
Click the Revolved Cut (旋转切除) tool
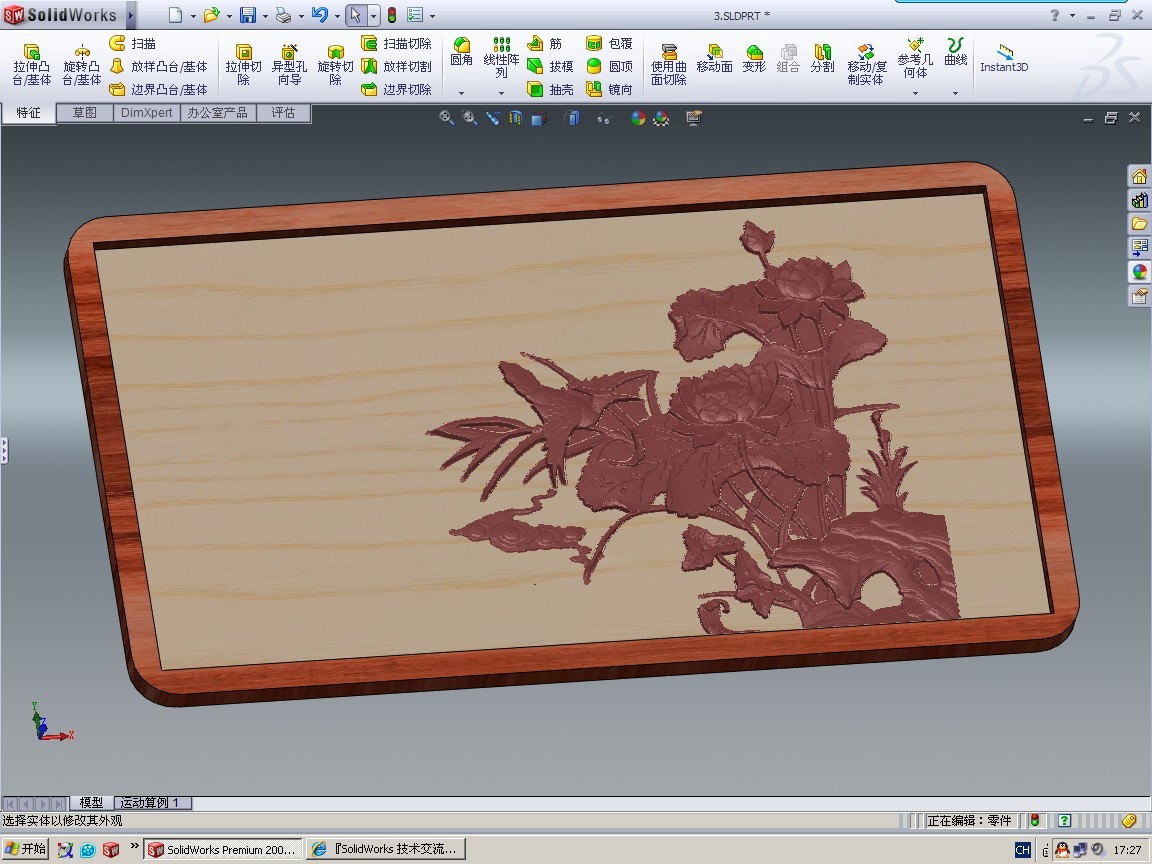point(336,65)
